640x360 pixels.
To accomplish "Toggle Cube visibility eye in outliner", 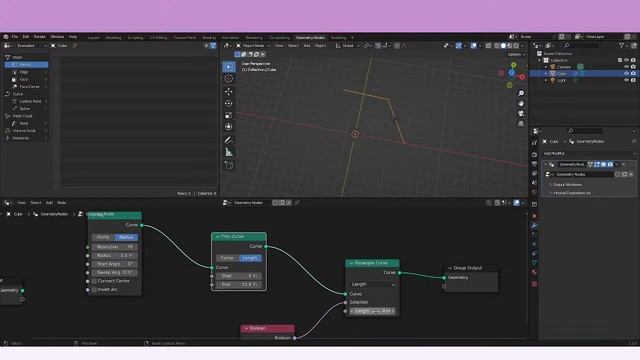I will tap(626, 74).
